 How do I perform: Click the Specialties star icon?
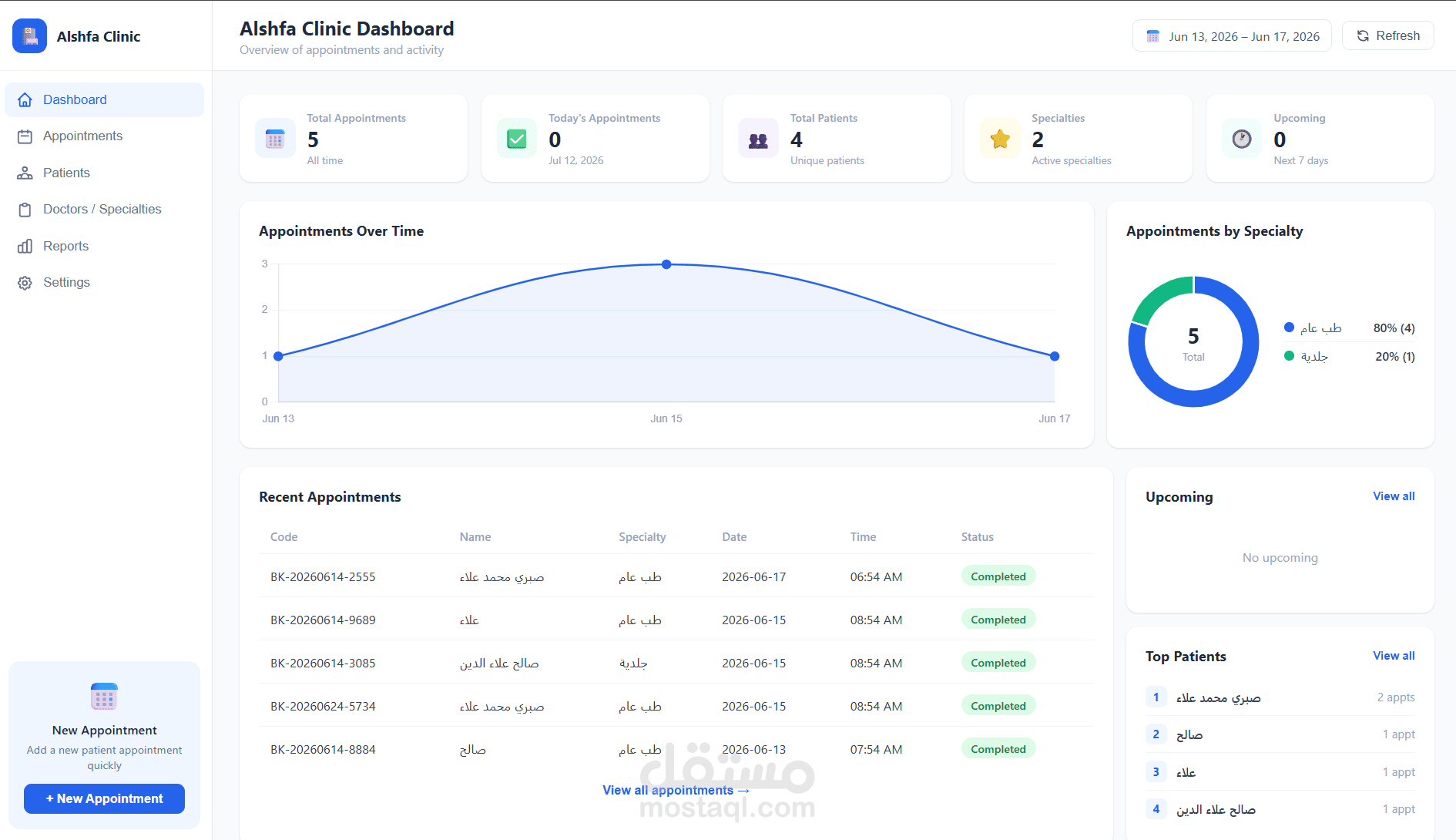(x=1000, y=139)
